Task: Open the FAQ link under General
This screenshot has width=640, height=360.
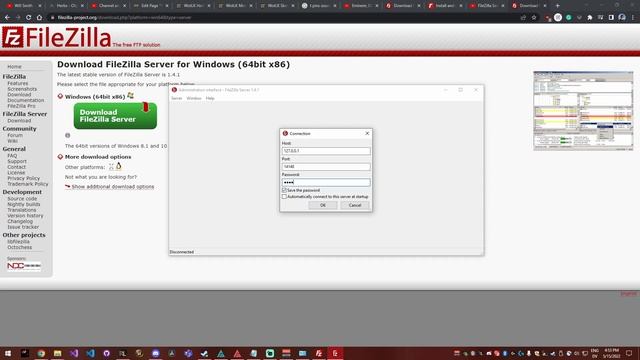Action: [12, 156]
